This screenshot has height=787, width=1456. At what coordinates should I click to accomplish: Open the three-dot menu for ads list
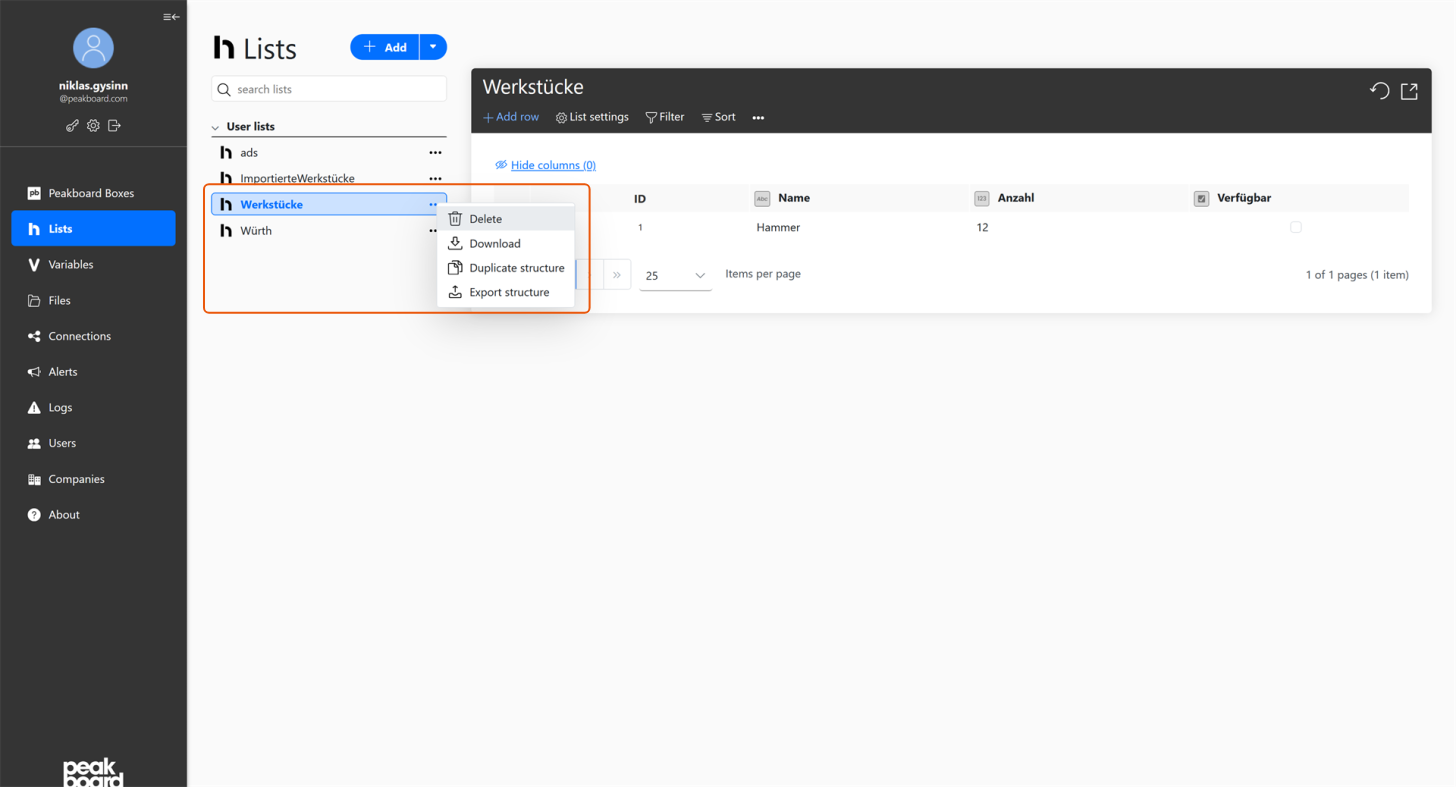[435, 153]
